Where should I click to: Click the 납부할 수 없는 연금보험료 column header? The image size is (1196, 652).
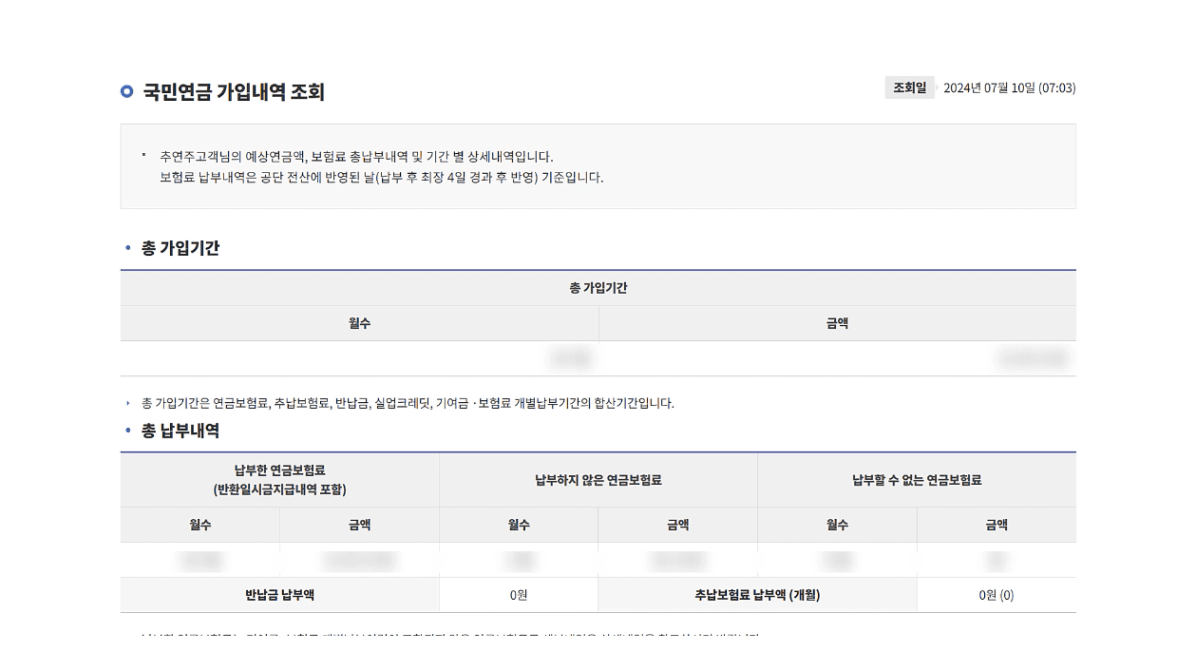[916, 480]
